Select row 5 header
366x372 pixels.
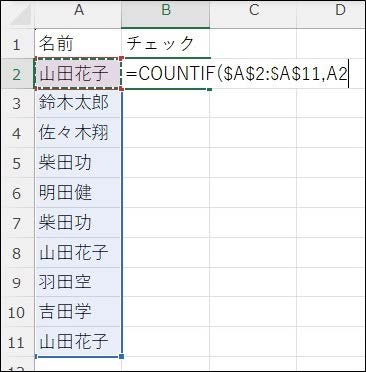coord(17,163)
